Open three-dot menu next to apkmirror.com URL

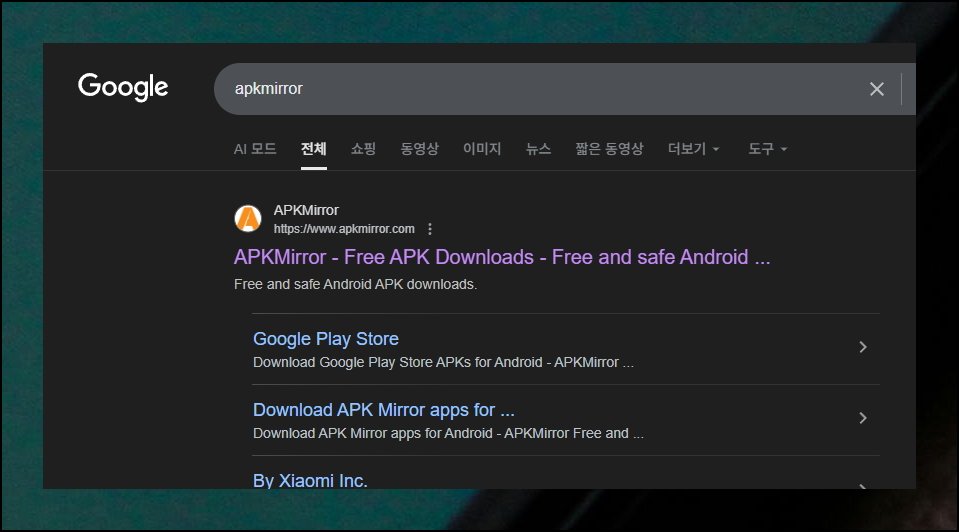(430, 229)
